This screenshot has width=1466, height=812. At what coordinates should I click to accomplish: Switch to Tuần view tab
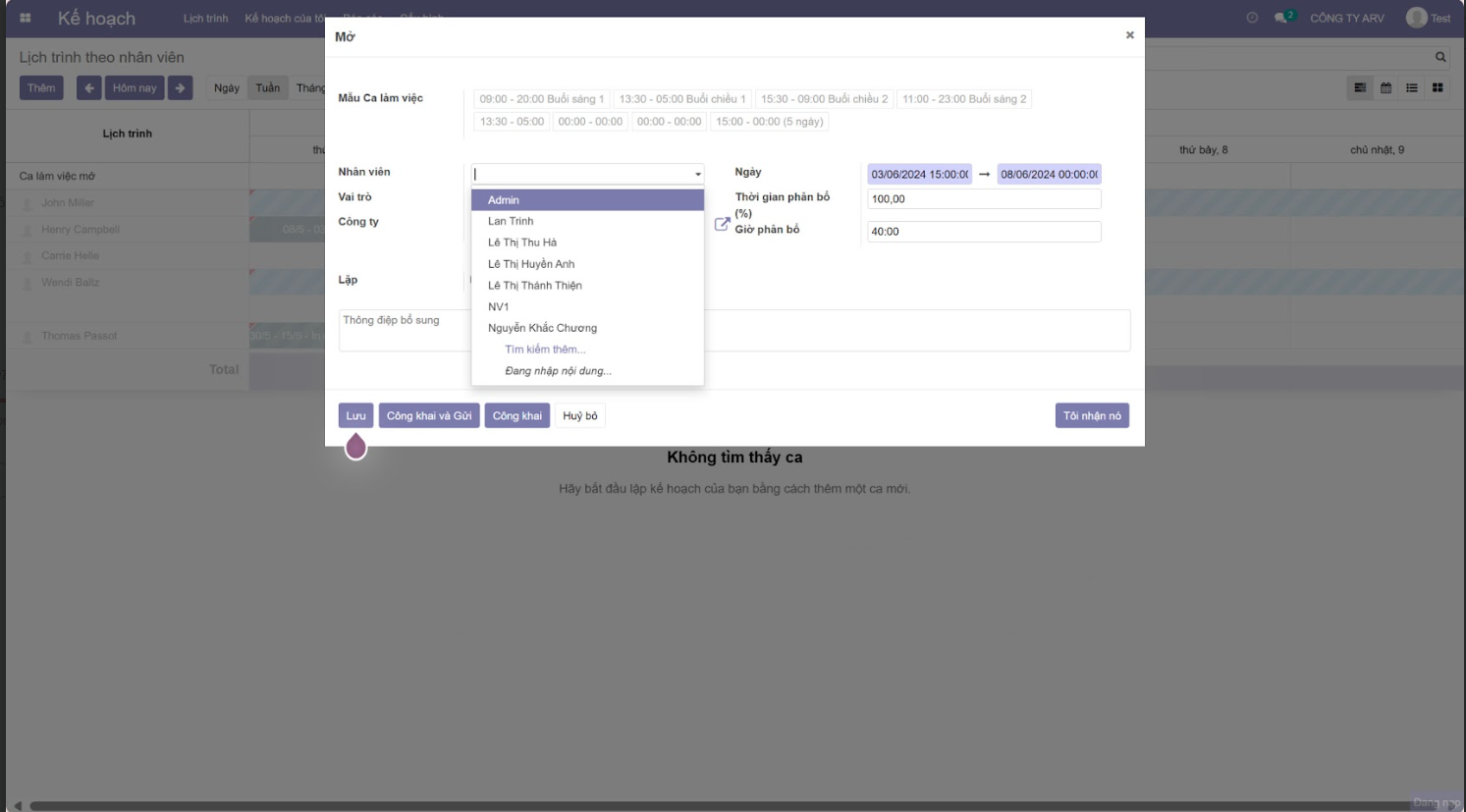[268, 87]
